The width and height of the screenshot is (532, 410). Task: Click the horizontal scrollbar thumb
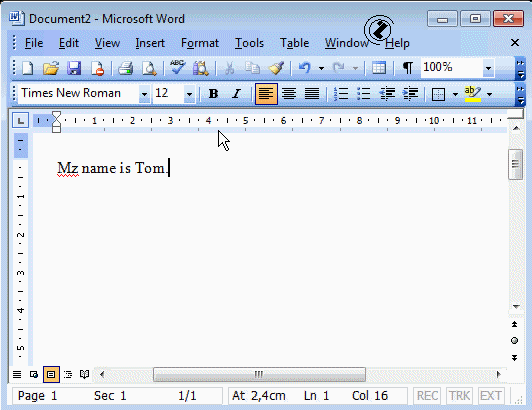tap(259, 374)
